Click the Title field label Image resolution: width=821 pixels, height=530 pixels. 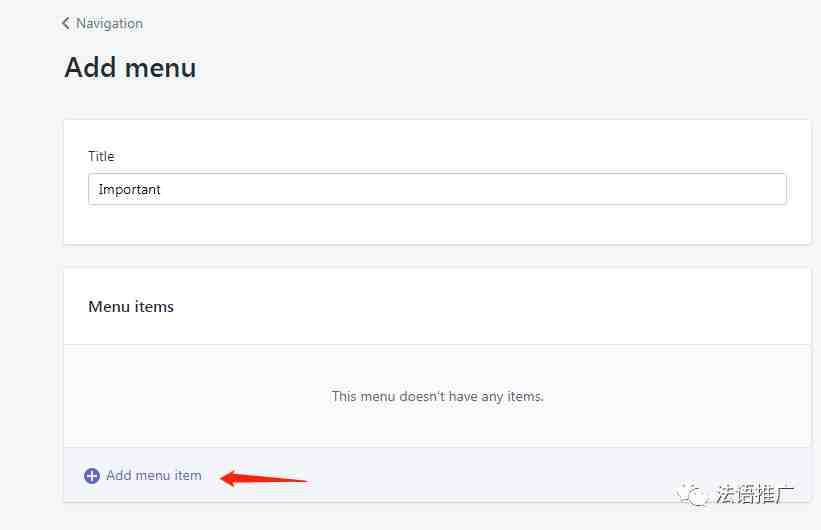pyautogui.click(x=101, y=156)
